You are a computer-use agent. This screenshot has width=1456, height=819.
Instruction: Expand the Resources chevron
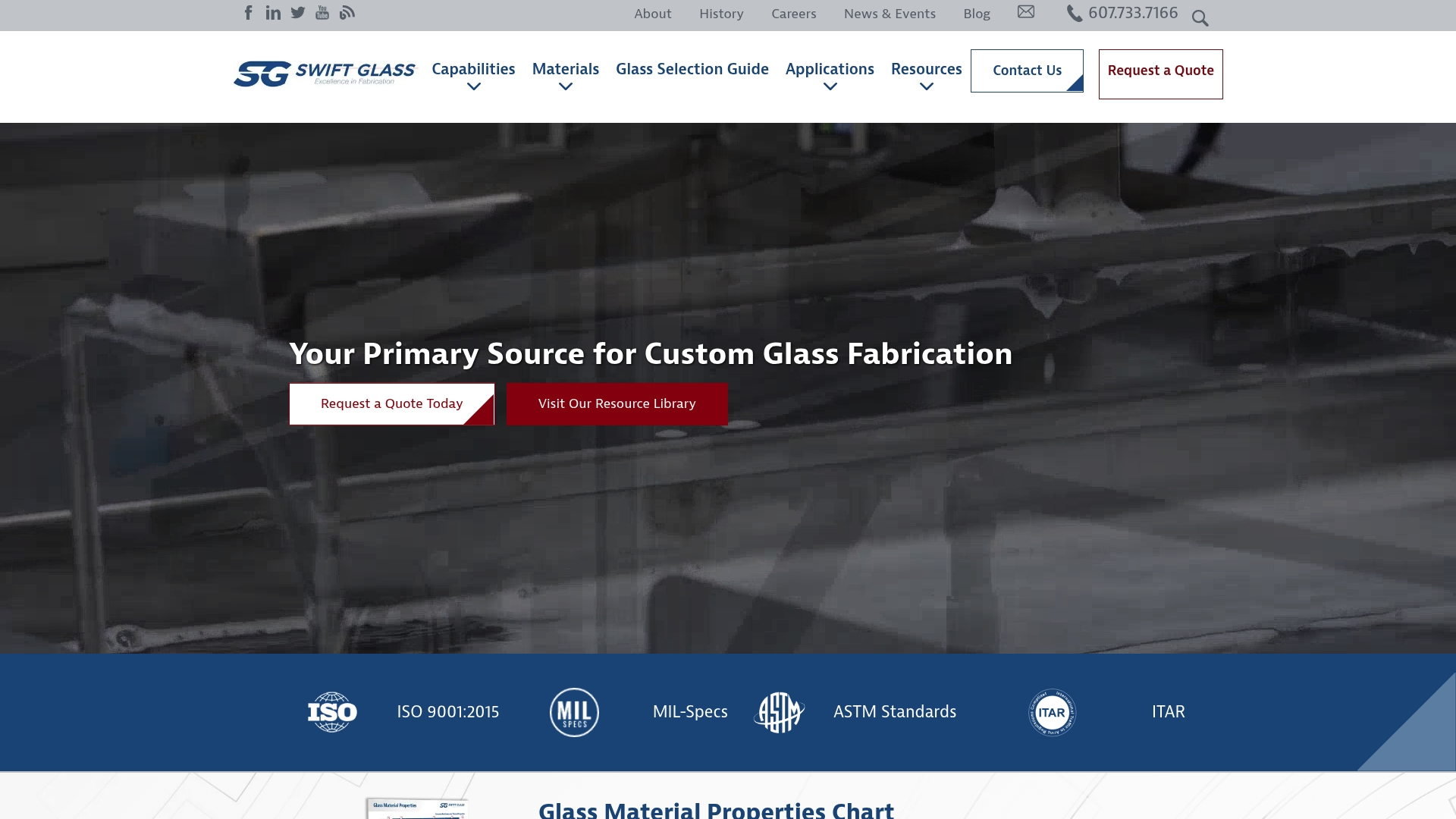click(x=927, y=87)
